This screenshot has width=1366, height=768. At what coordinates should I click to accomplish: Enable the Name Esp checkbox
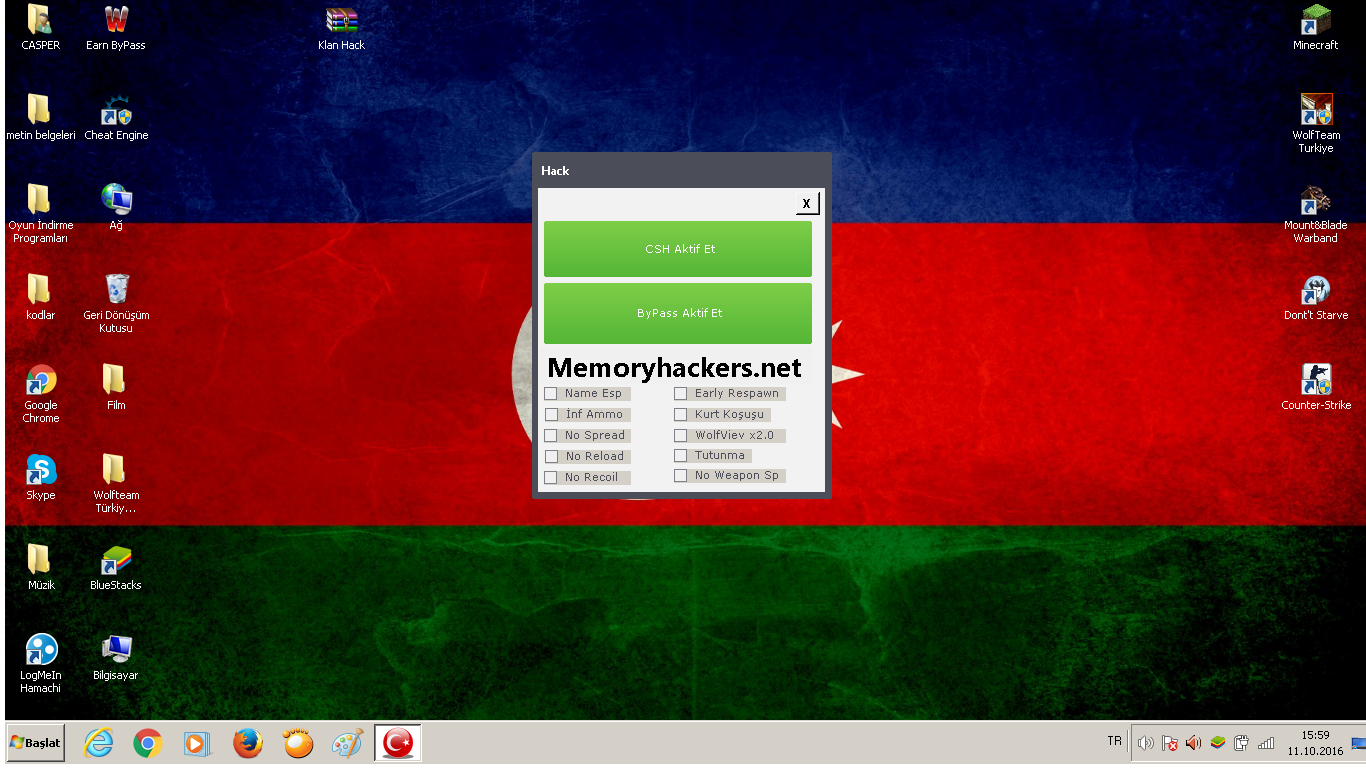(x=550, y=393)
